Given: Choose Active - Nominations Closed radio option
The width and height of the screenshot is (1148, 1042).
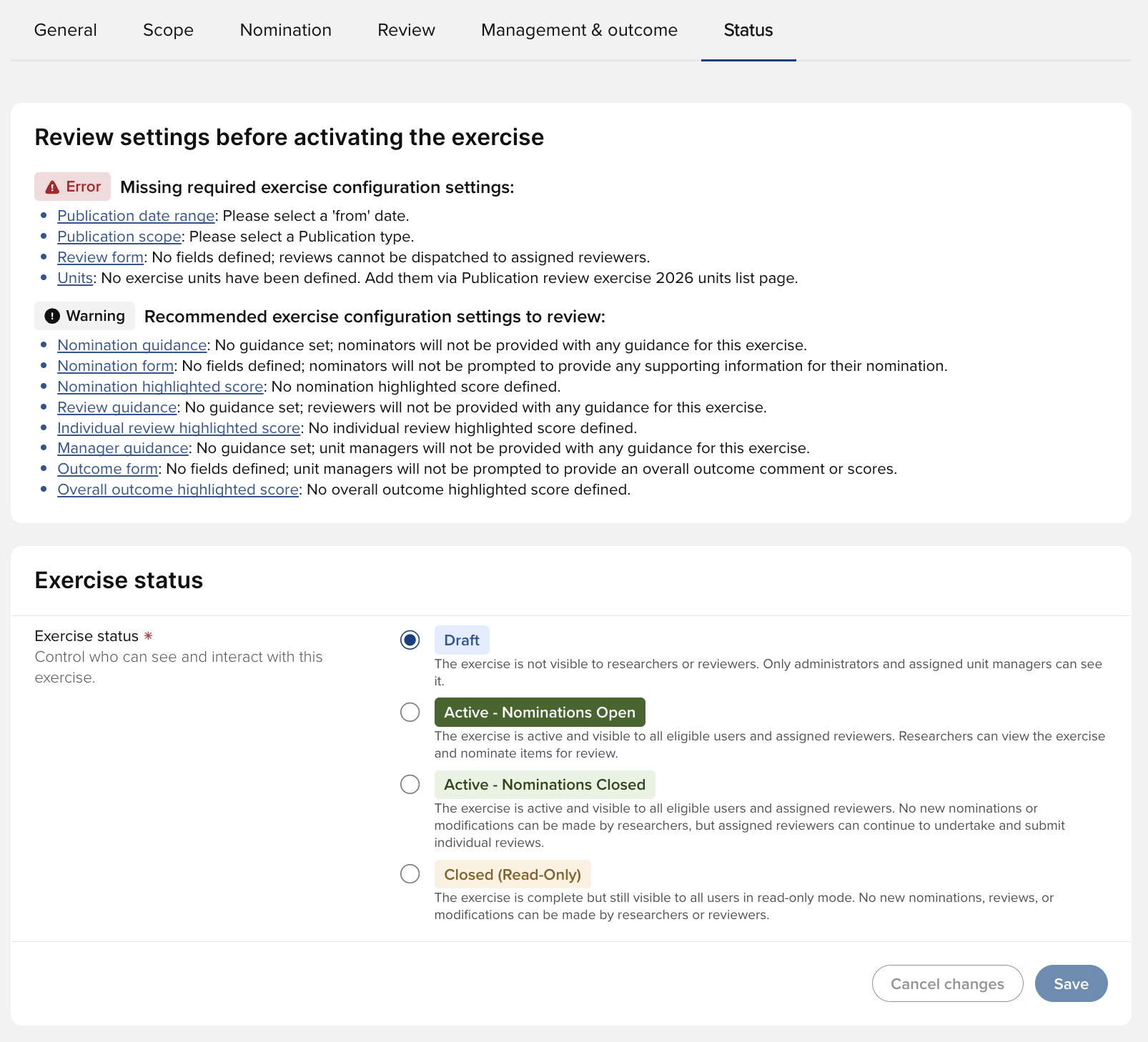Looking at the screenshot, I should tap(410, 784).
